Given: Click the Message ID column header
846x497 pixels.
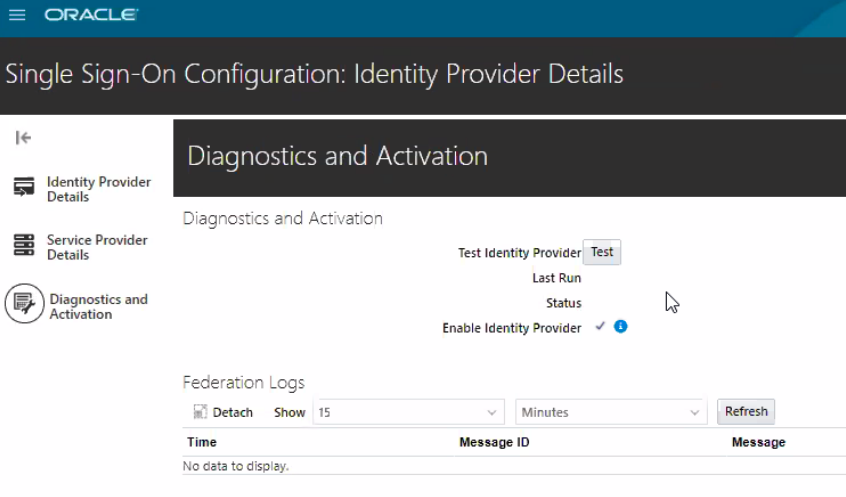Looking at the screenshot, I should (494, 442).
